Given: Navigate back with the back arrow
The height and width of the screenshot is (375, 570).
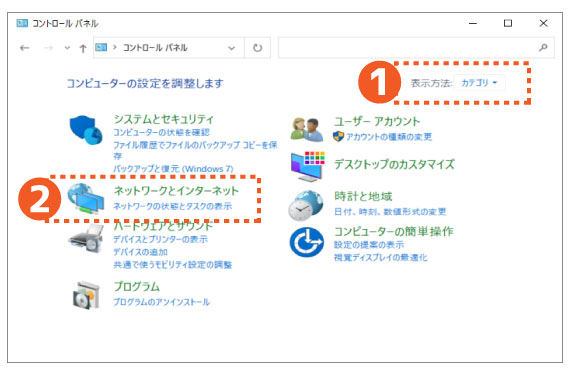Looking at the screenshot, I should [24, 48].
